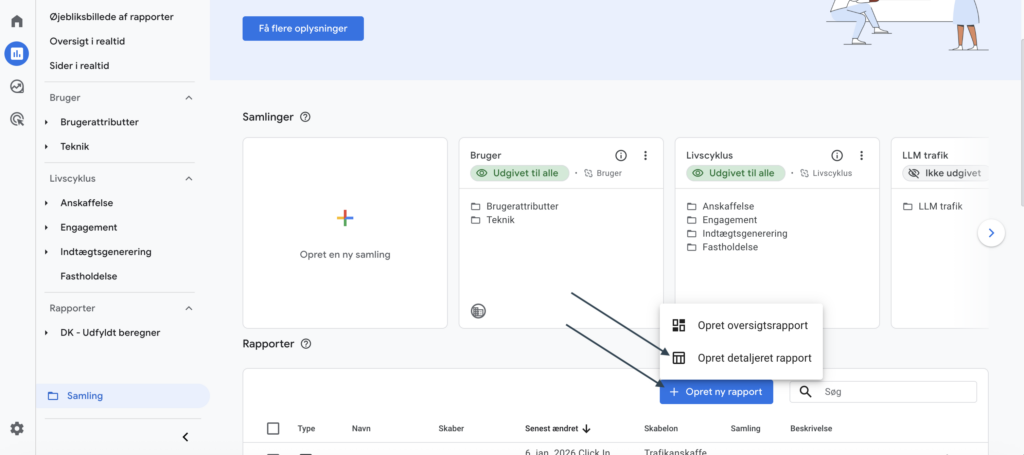Sort by the Senest ændret column header
This screenshot has height=455, width=1024.
(557, 428)
